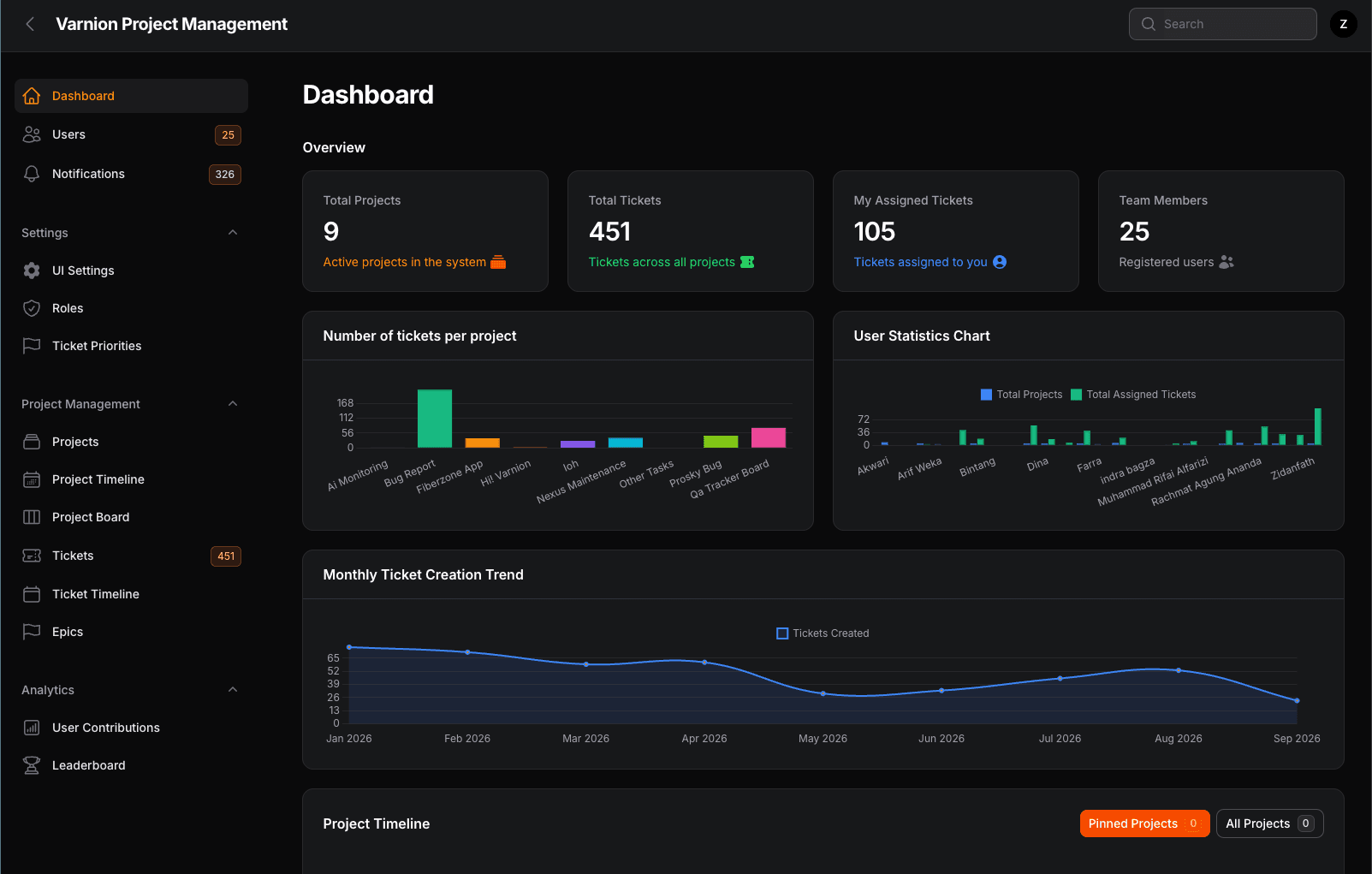Viewport: 1372px width, 874px height.
Task: Go to the Leaderboard page
Action: (x=131, y=765)
